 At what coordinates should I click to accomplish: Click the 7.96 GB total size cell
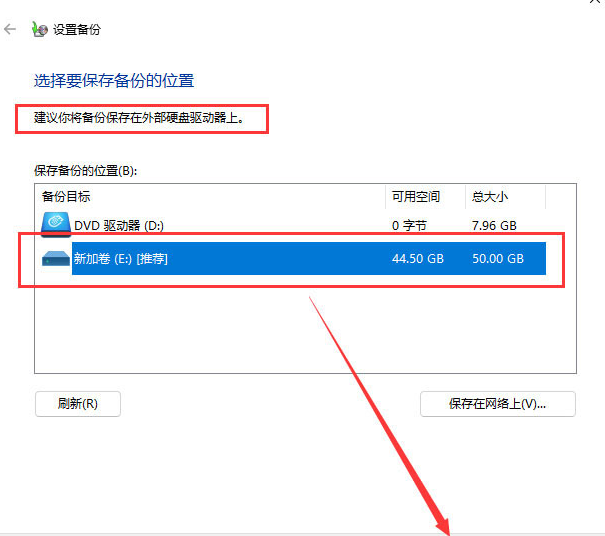494,226
